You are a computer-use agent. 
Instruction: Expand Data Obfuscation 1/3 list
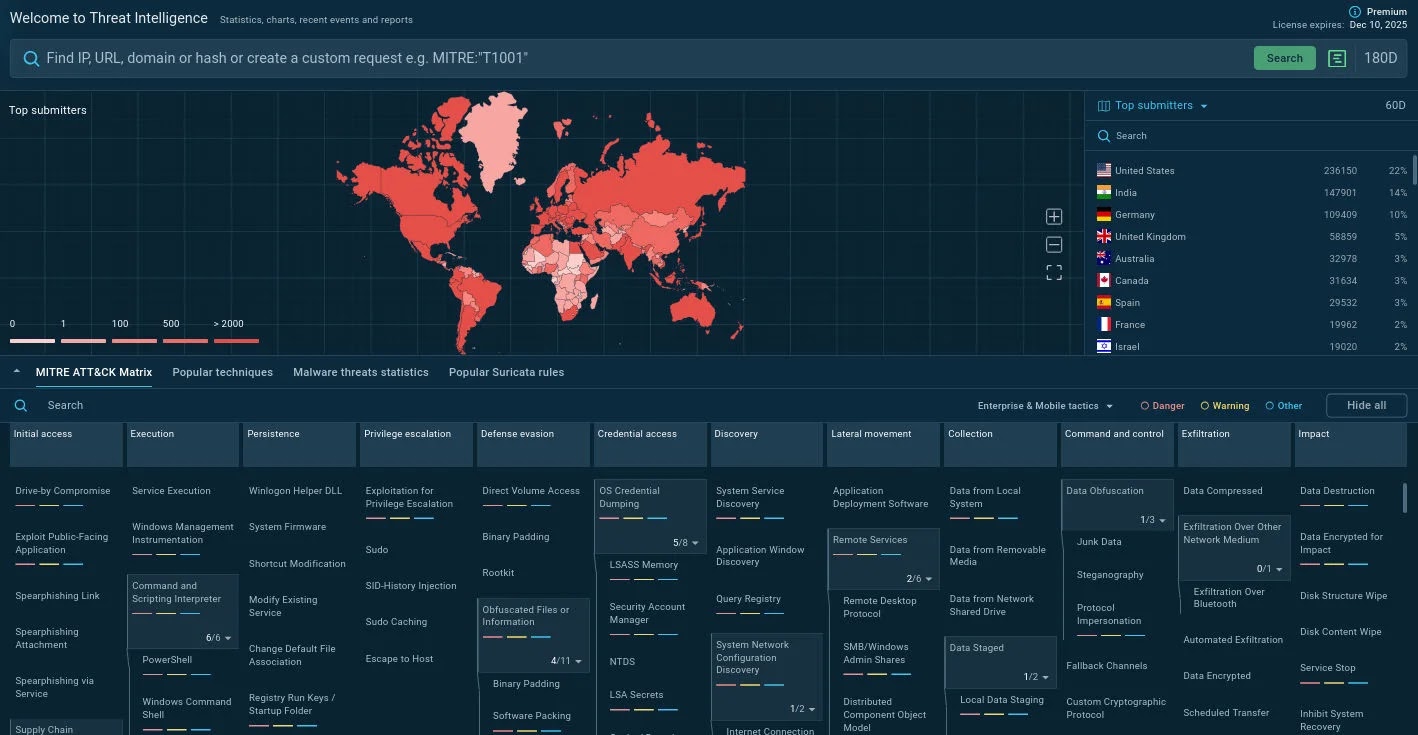1153,520
